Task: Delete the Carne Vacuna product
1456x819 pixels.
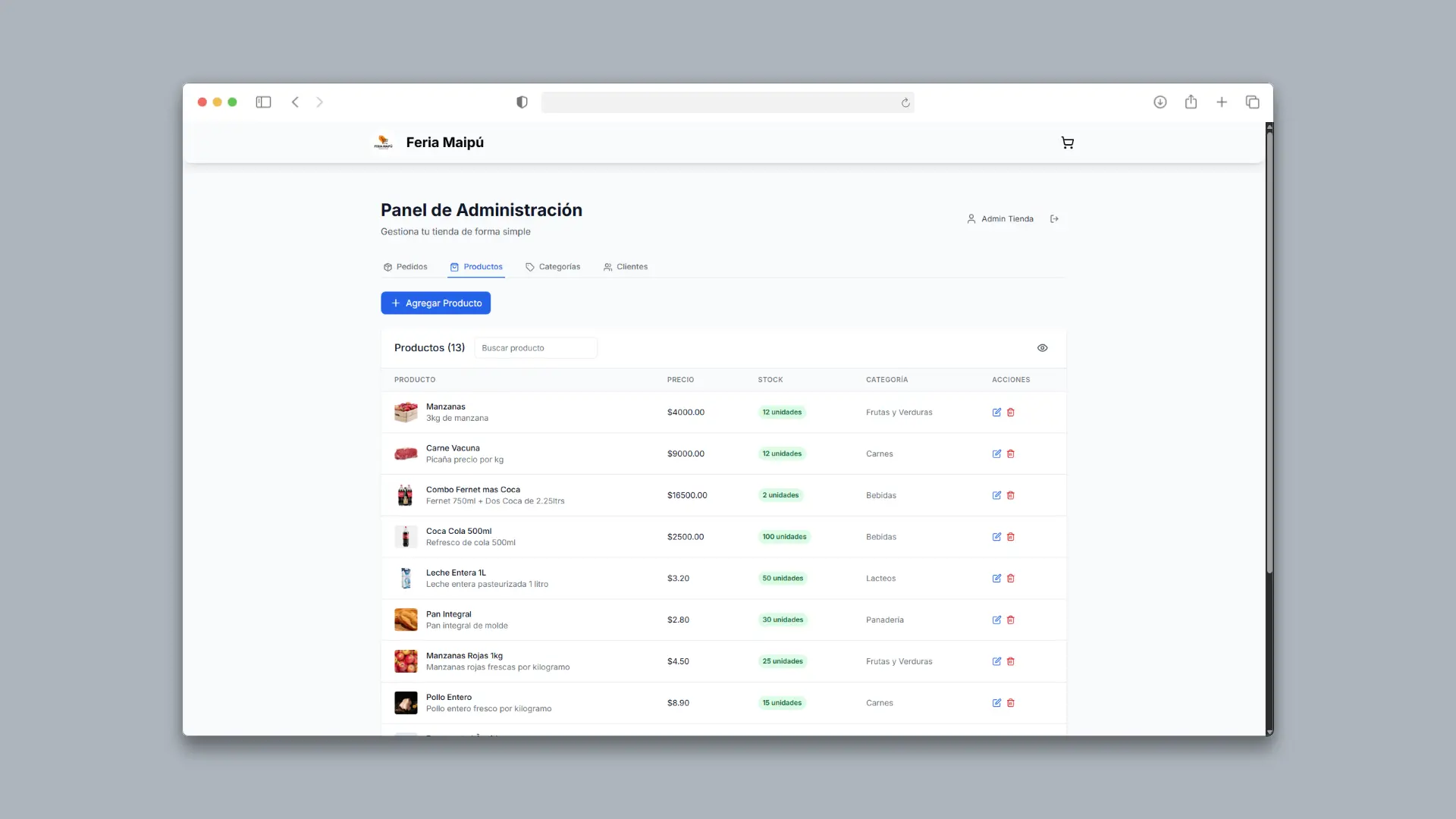Action: click(x=1011, y=454)
